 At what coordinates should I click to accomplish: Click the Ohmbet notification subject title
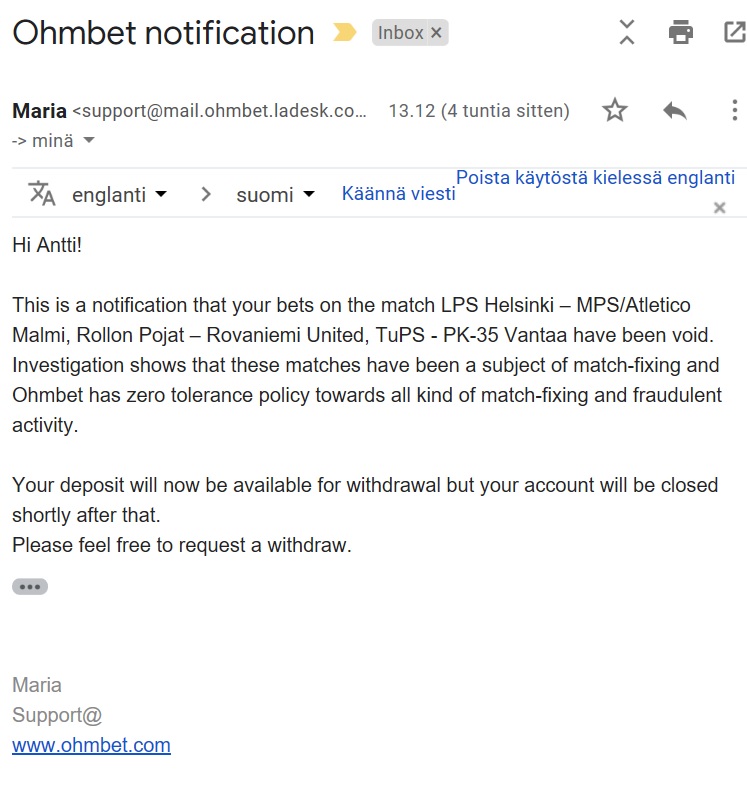coord(163,33)
